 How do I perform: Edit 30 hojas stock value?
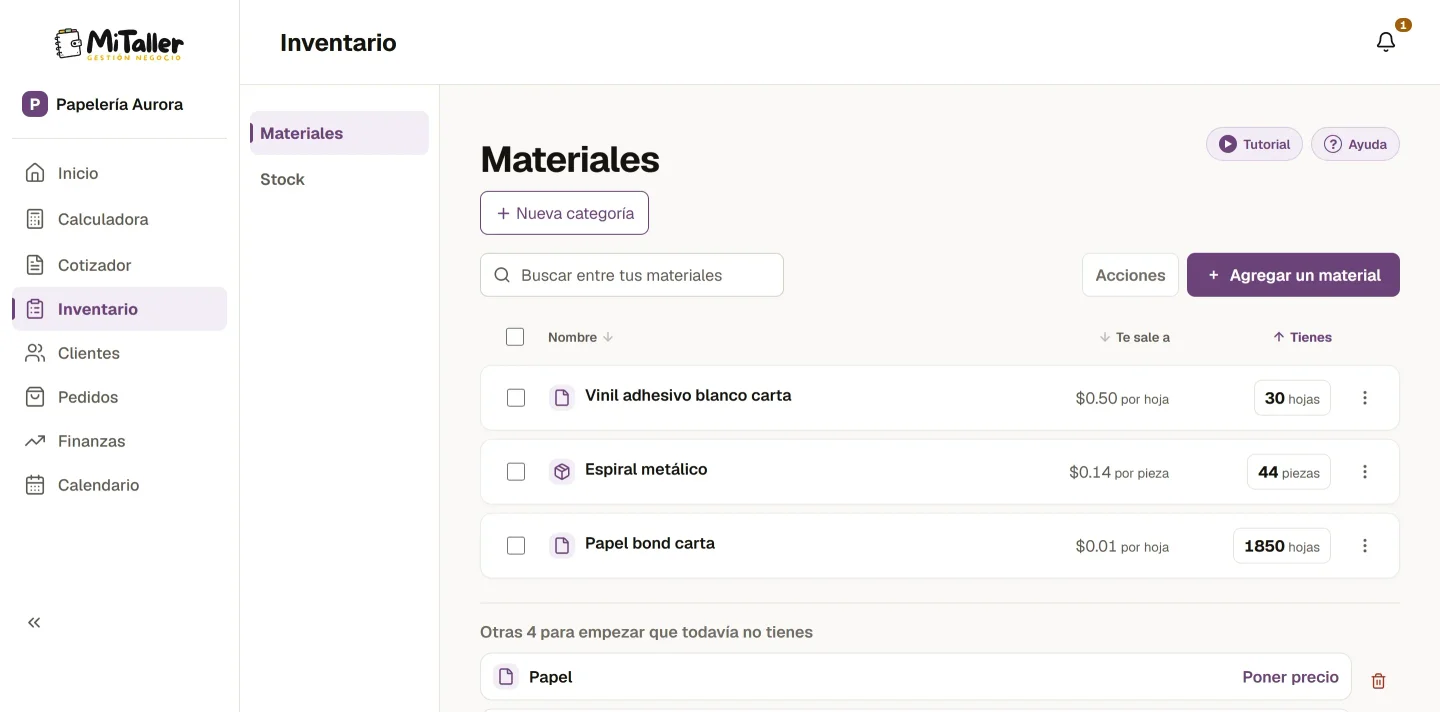[x=1292, y=398]
